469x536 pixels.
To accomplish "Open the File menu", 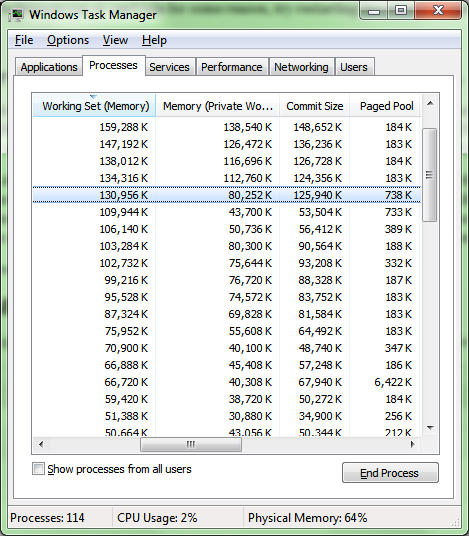I will [x=24, y=40].
